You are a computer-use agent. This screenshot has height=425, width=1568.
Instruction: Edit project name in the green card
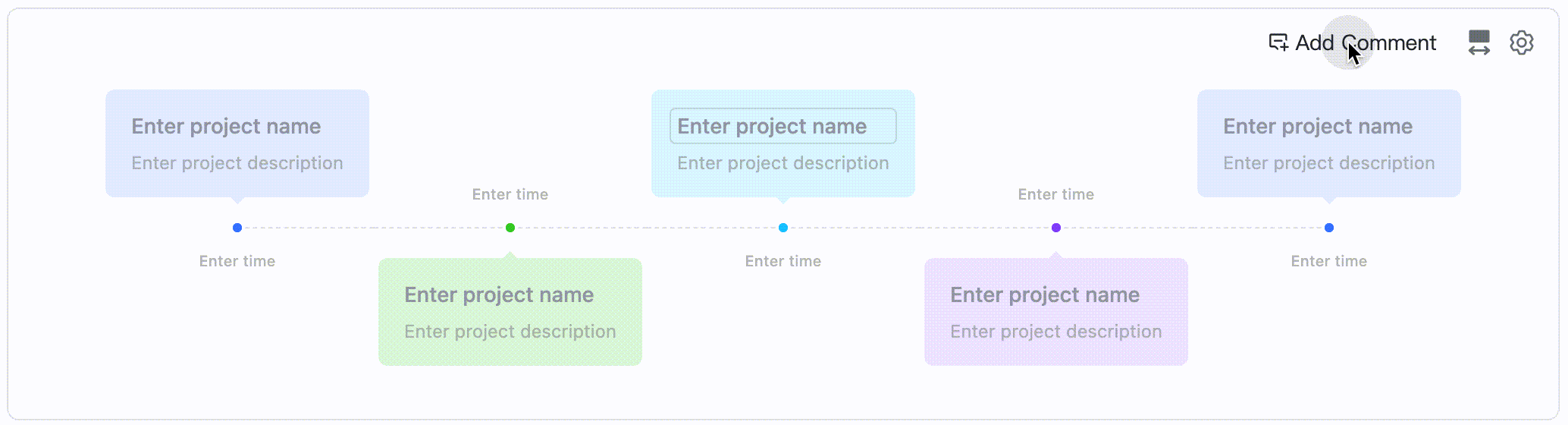[x=499, y=294]
